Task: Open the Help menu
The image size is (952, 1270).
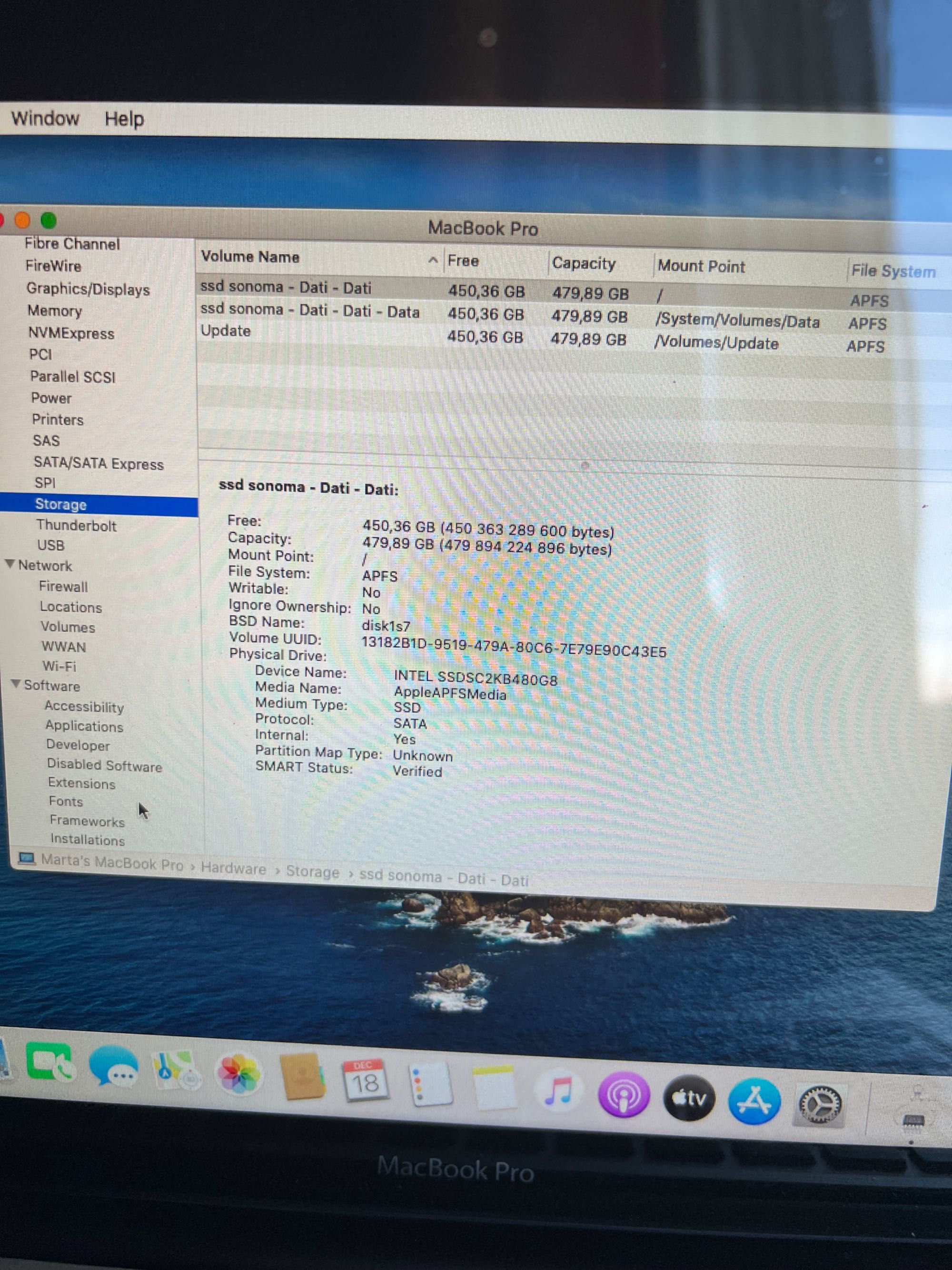Action: point(124,120)
